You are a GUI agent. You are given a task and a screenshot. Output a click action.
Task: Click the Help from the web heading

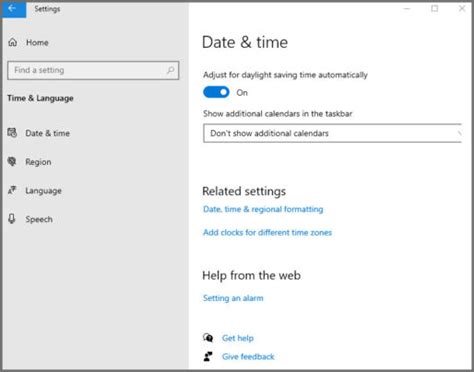coord(251,276)
